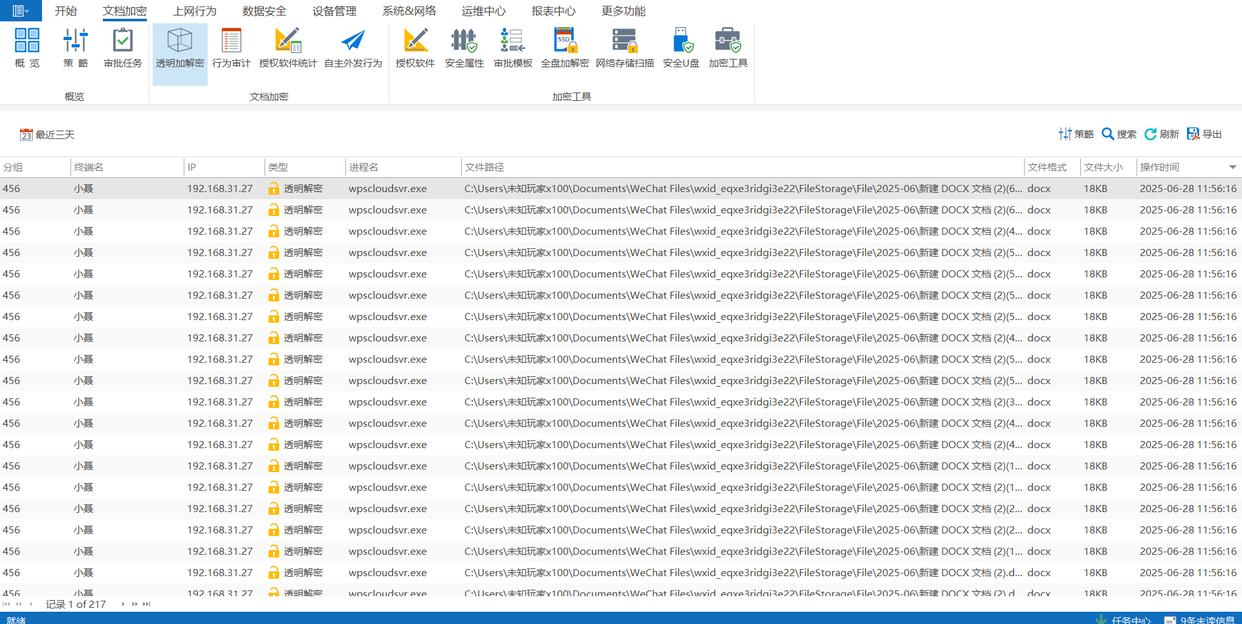Click the 授权软件统计 icon
This screenshot has height=624, width=1242.
(x=288, y=48)
